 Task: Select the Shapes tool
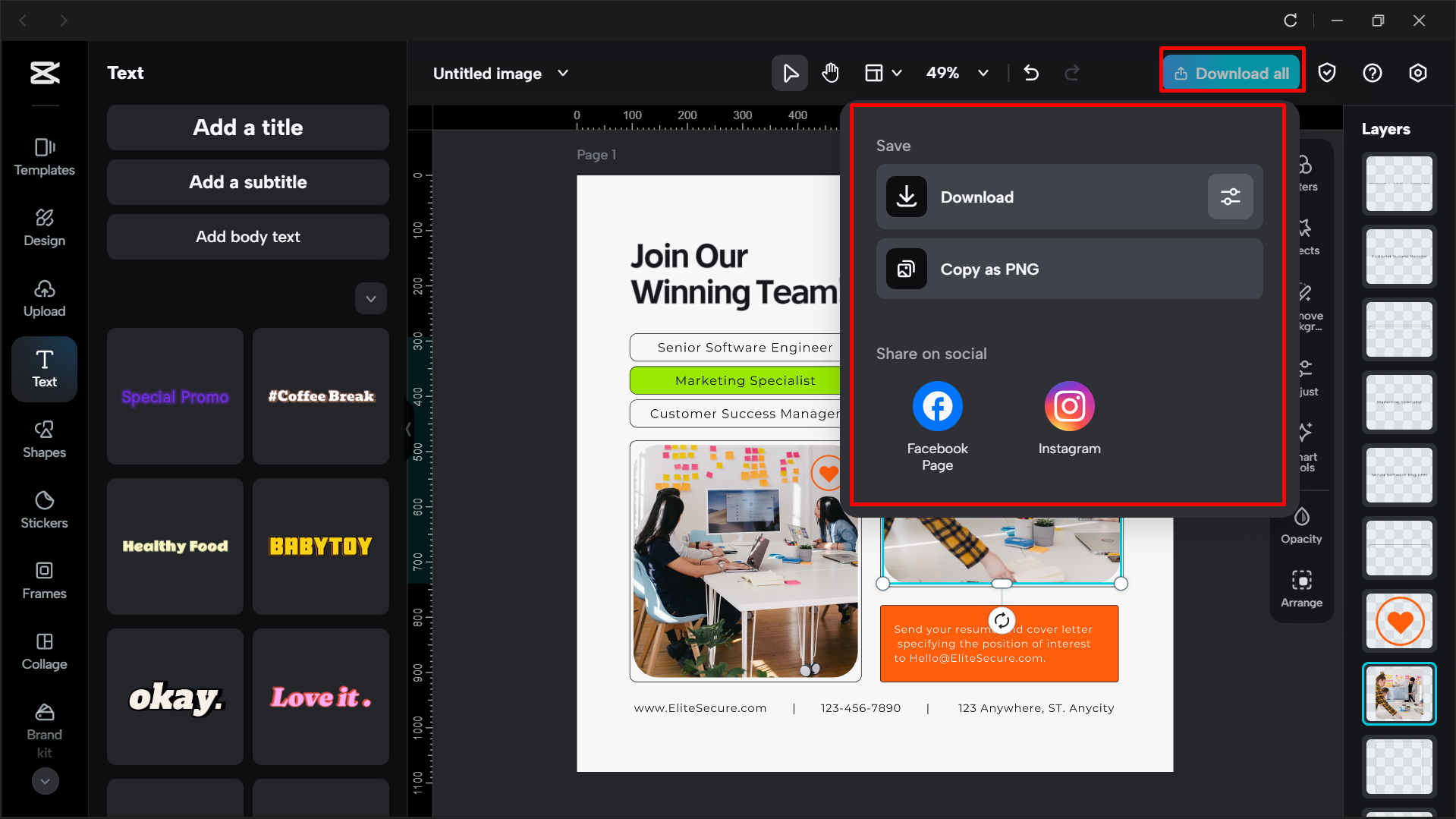[44, 439]
